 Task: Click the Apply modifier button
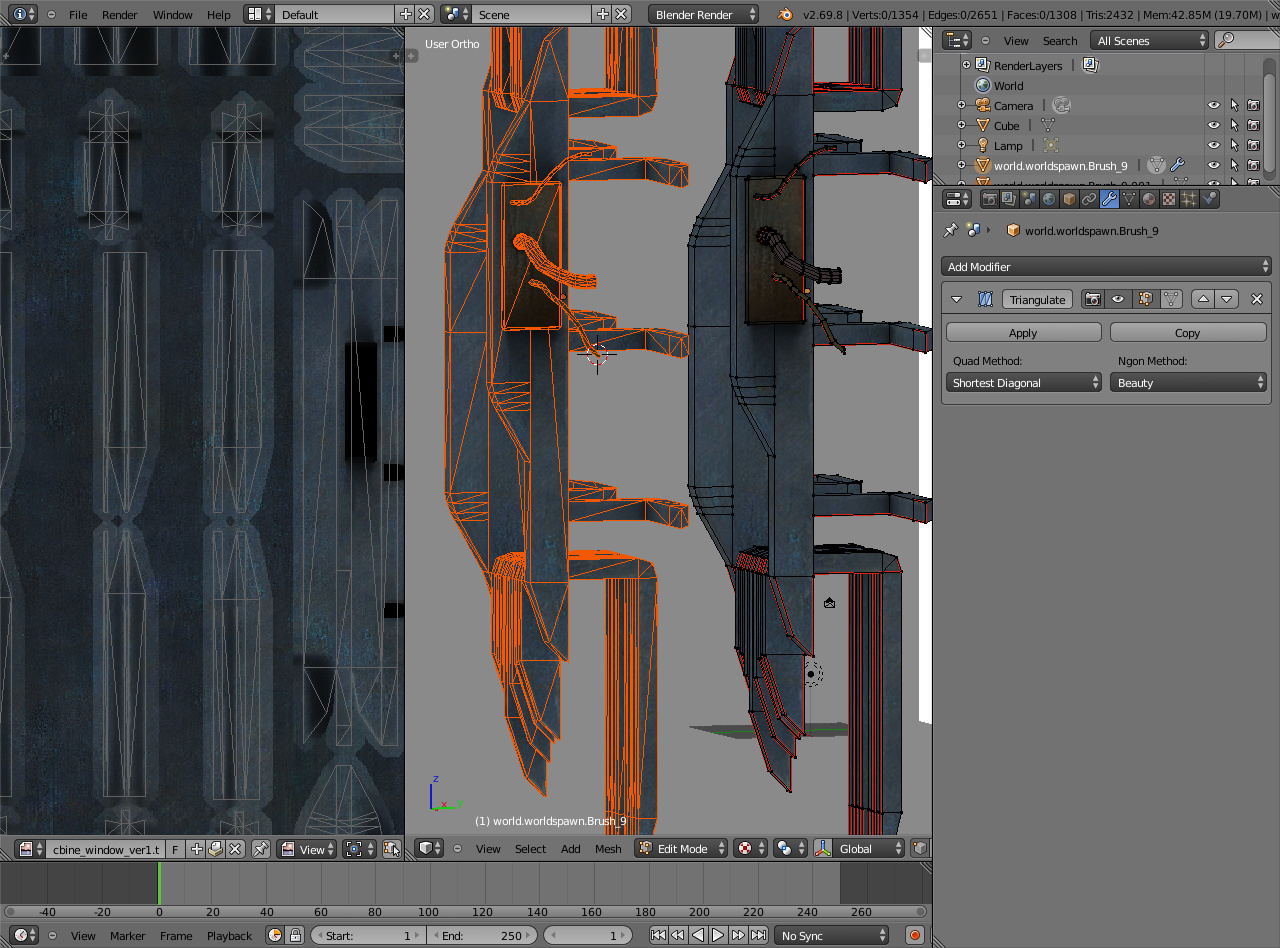(1023, 333)
